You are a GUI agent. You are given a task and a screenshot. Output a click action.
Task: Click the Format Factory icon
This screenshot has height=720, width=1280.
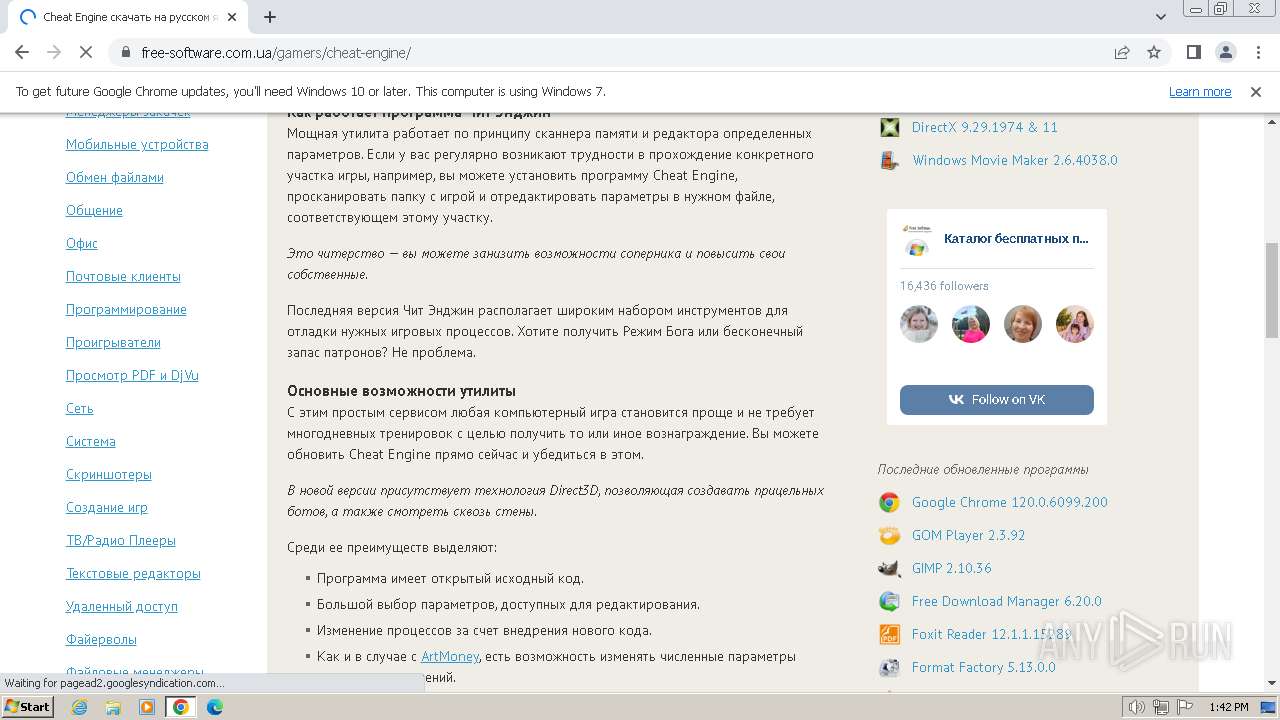[889, 667]
